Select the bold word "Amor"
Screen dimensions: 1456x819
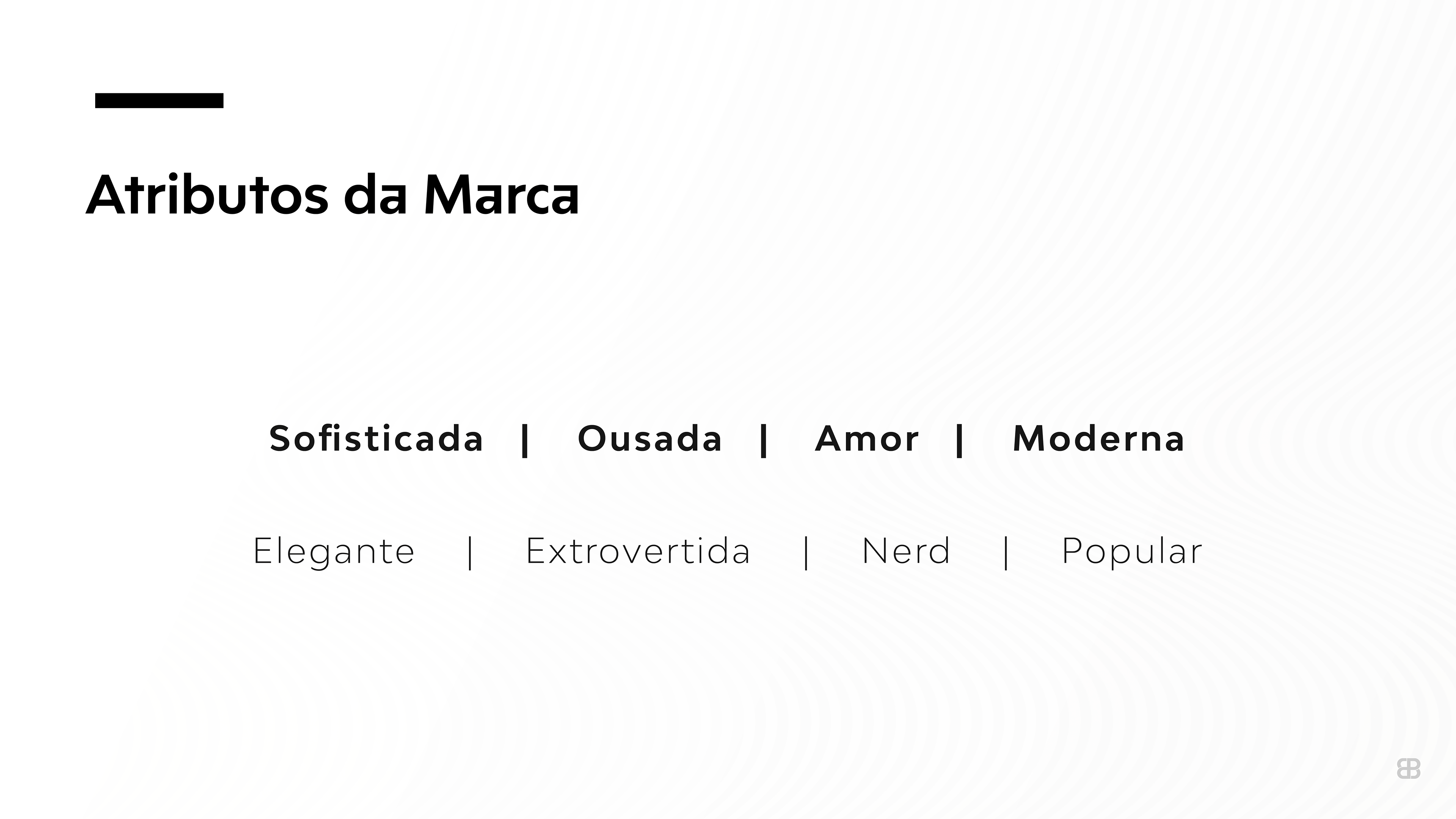point(867,439)
